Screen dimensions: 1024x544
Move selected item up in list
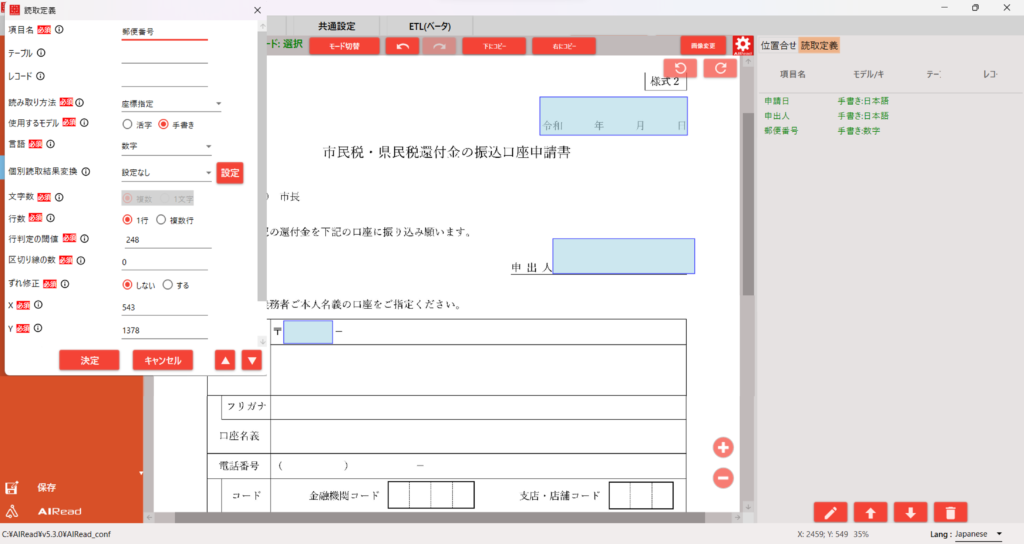pyautogui.click(x=870, y=512)
